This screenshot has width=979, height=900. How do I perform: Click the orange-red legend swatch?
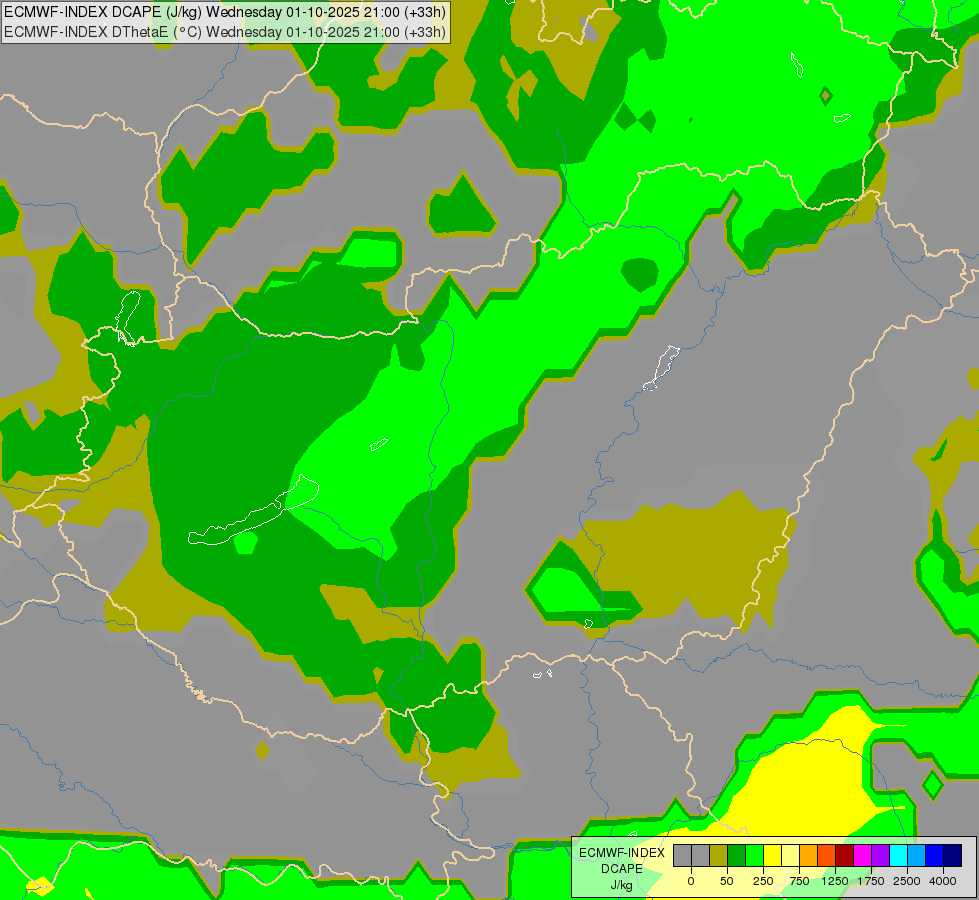(x=826, y=855)
